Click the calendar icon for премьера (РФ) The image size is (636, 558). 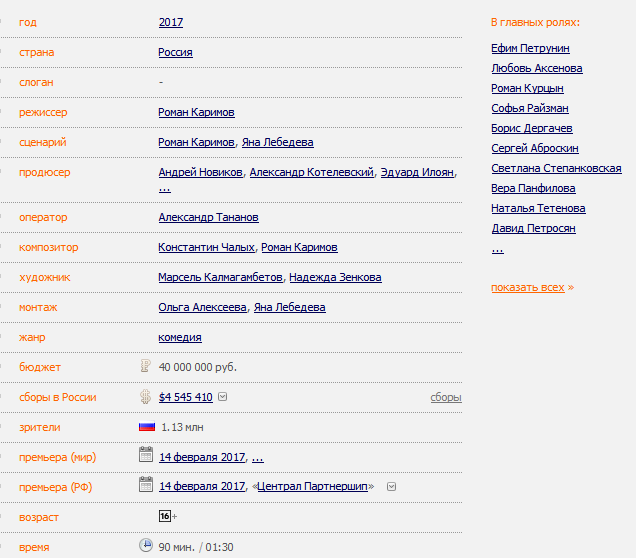(145, 486)
